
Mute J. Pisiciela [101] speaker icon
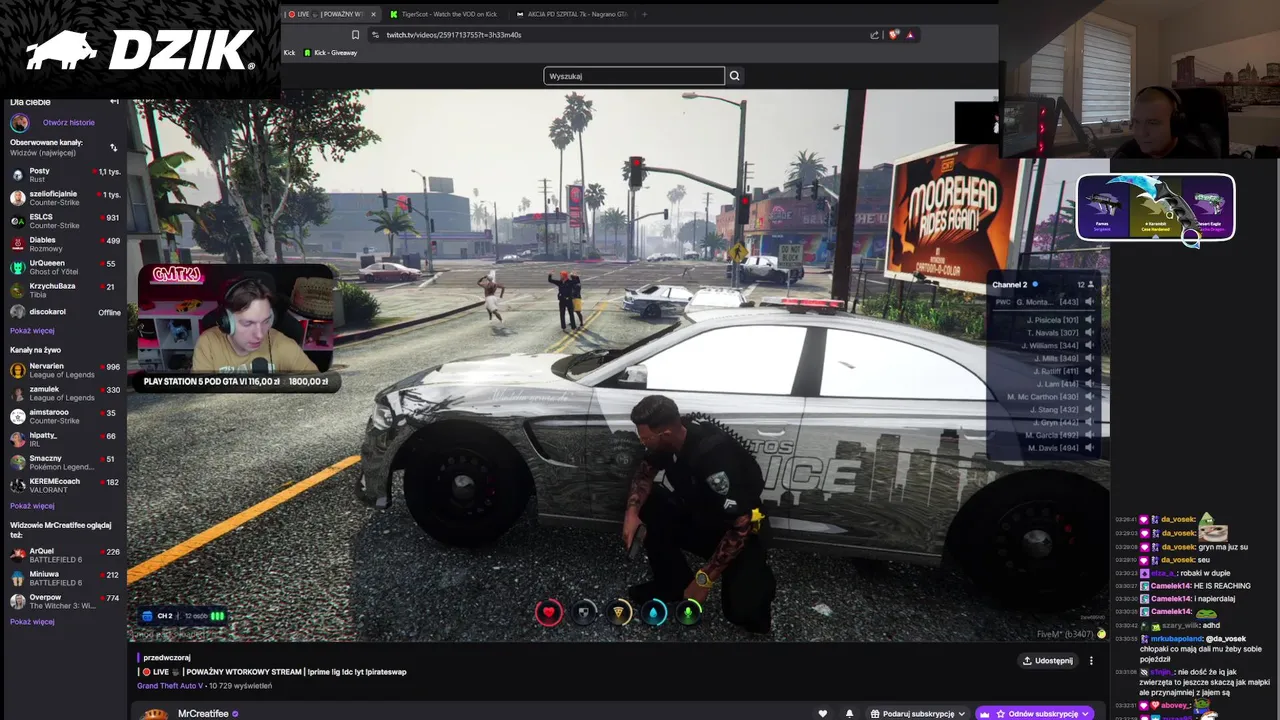(x=1089, y=320)
